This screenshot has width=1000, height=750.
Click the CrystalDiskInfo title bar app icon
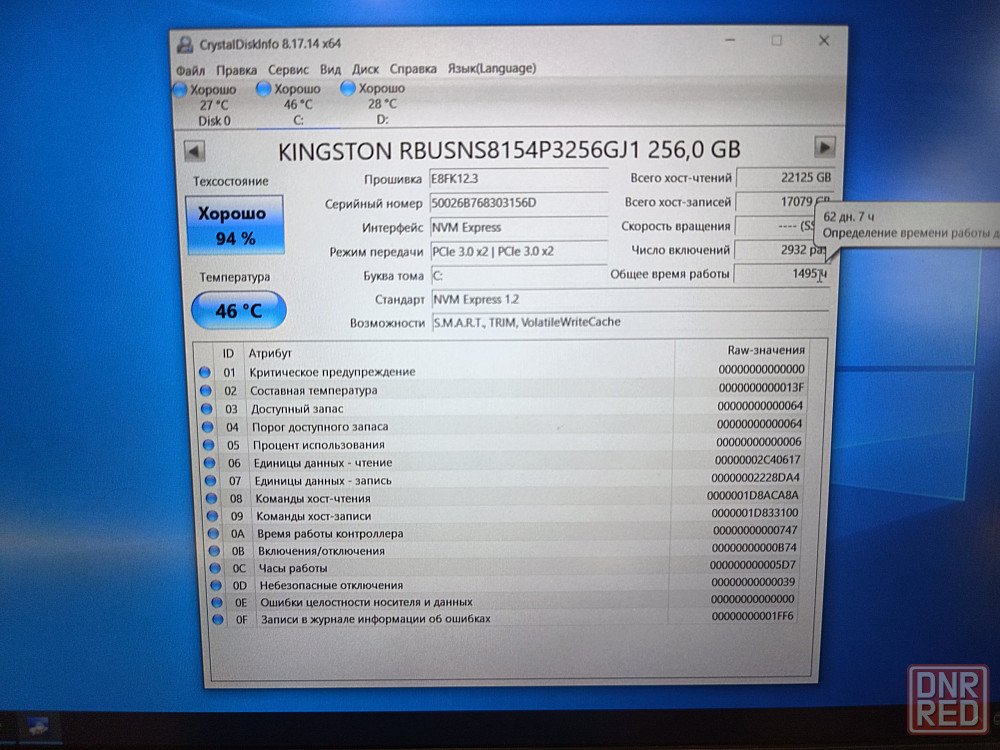coord(185,44)
